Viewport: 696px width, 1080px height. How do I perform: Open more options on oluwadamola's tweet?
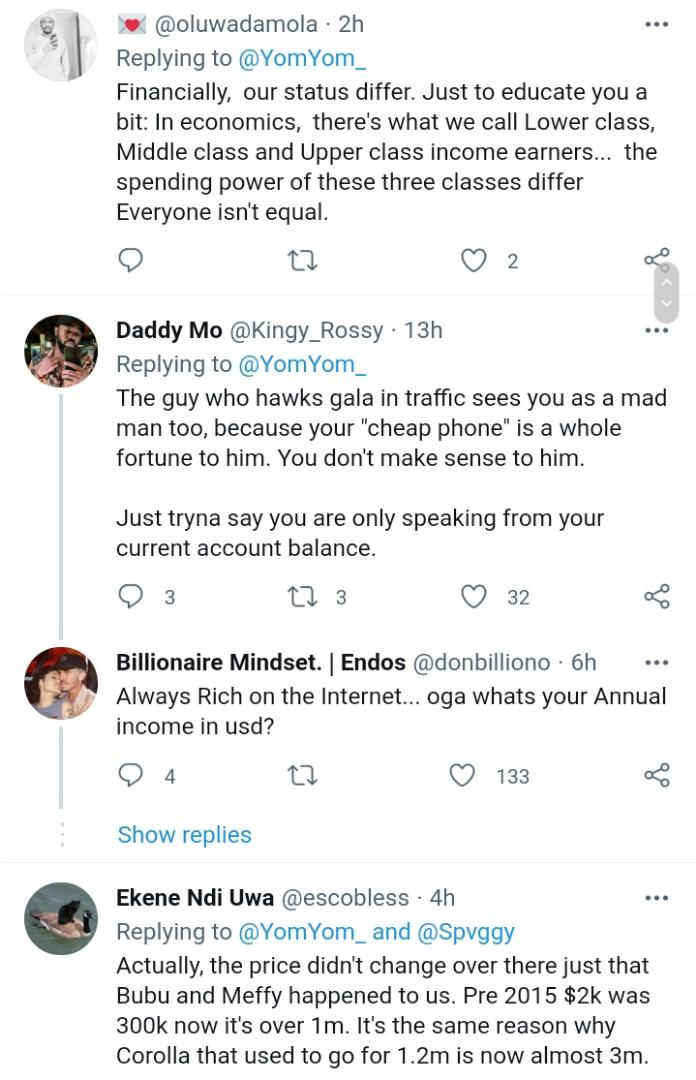coord(656,24)
